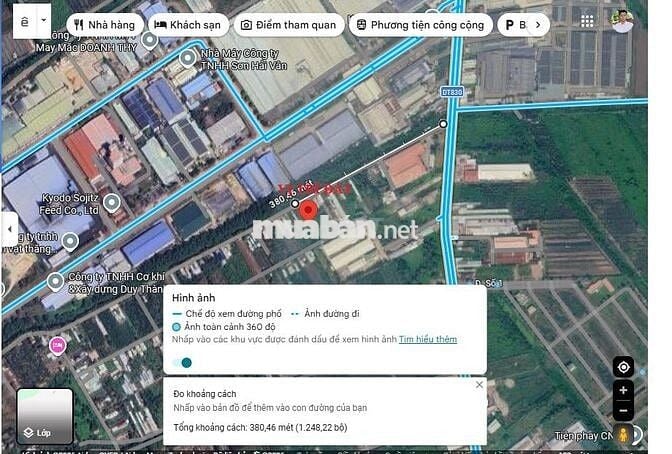Image resolution: width=672 pixels, height=454 pixels.
Task: Click the Tổng khoảng cách 380,46 mét text
Action: pyautogui.click(x=260, y=427)
